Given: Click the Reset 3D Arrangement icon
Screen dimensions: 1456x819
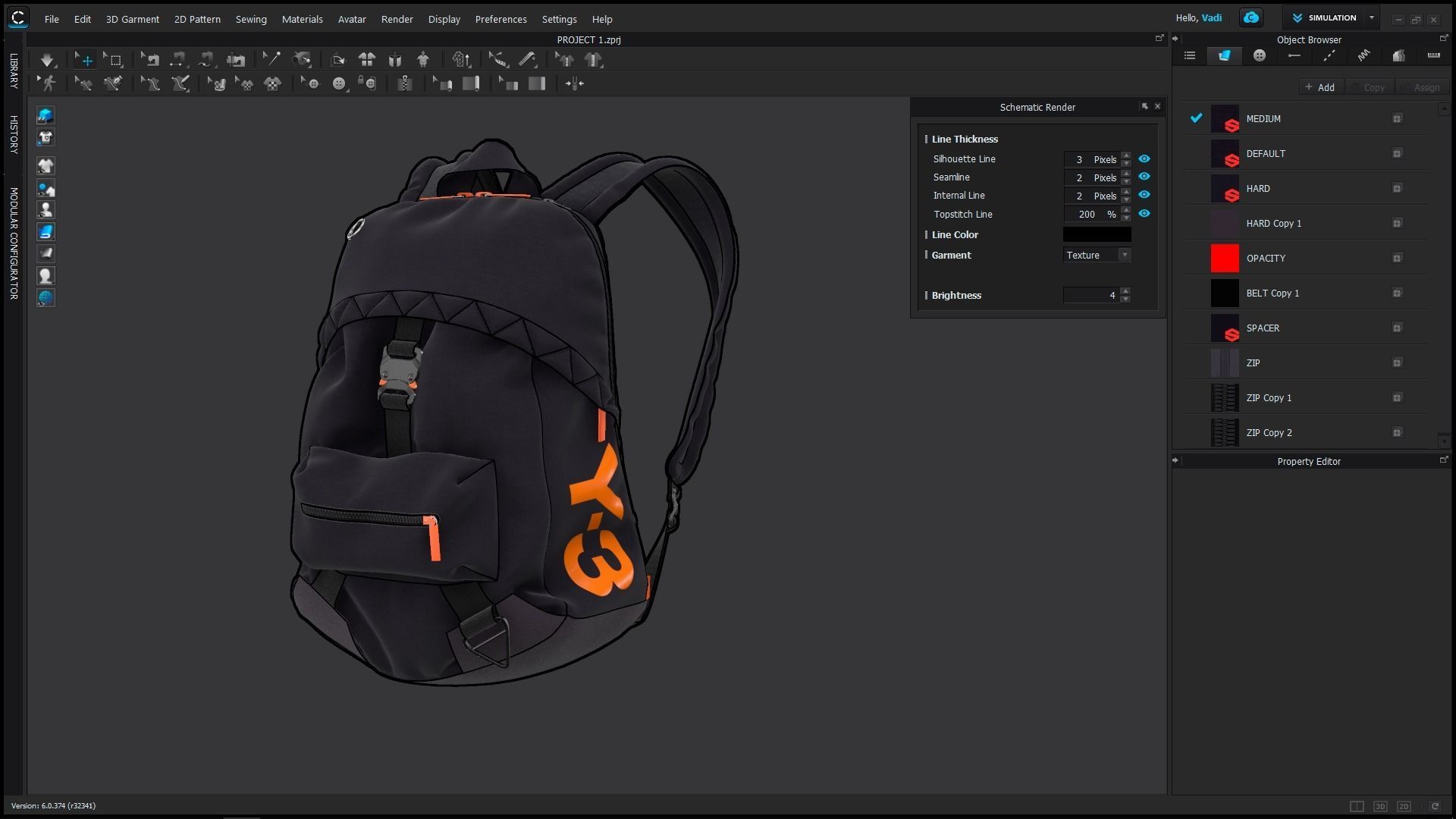Looking at the screenshot, I should click(395, 59).
